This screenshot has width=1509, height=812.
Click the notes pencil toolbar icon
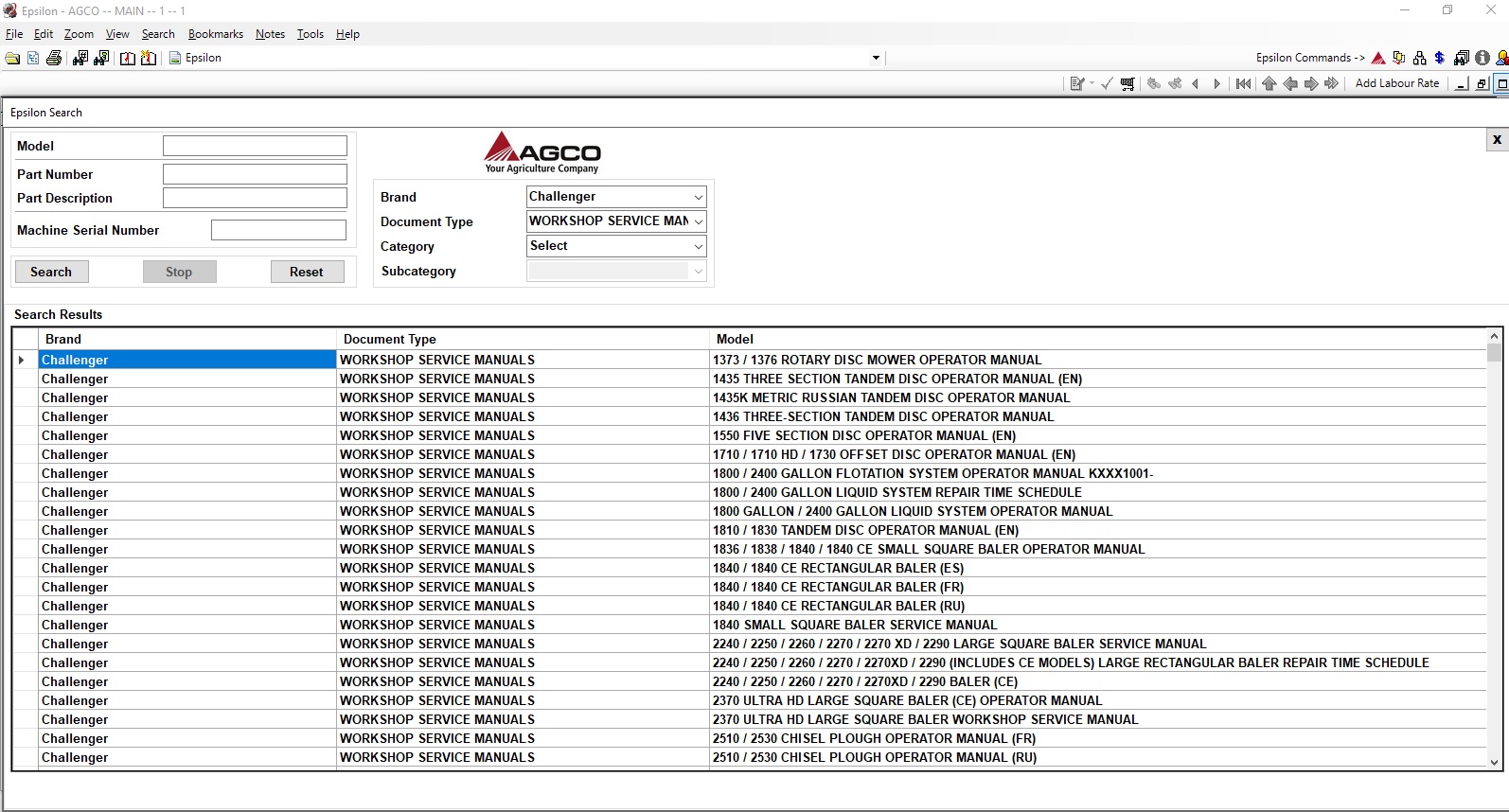pyautogui.click(x=1076, y=83)
